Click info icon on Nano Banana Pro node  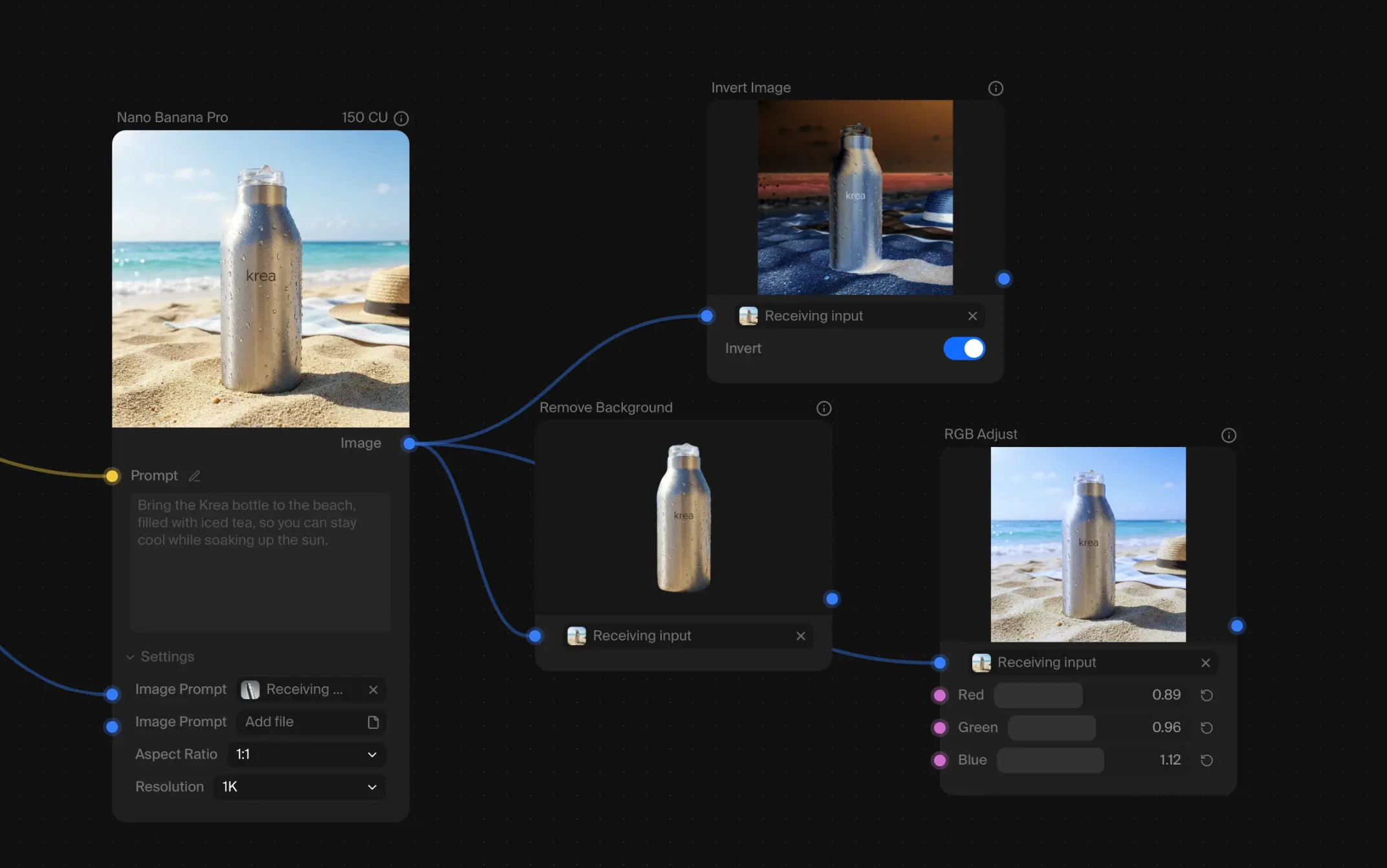pyautogui.click(x=401, y=118)
